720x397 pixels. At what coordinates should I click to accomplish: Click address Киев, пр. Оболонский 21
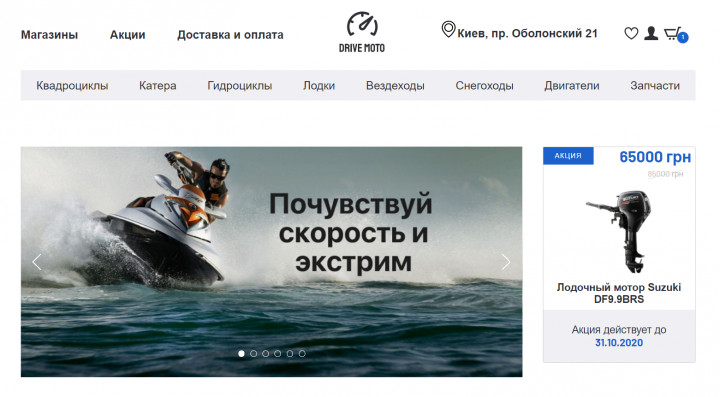[x=527, y=34]
